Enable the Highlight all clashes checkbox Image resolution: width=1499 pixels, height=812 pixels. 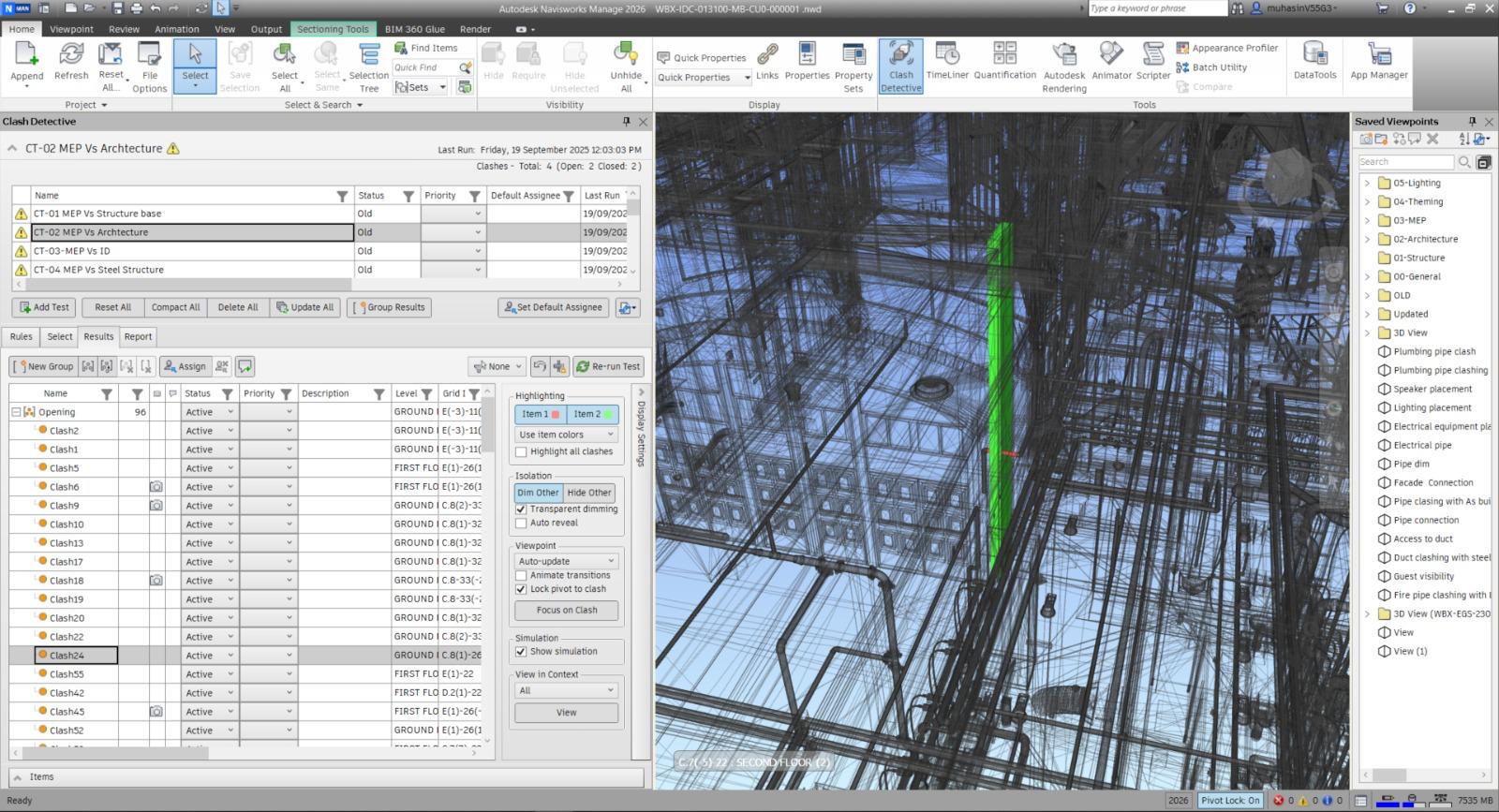[x=521, y=452]
